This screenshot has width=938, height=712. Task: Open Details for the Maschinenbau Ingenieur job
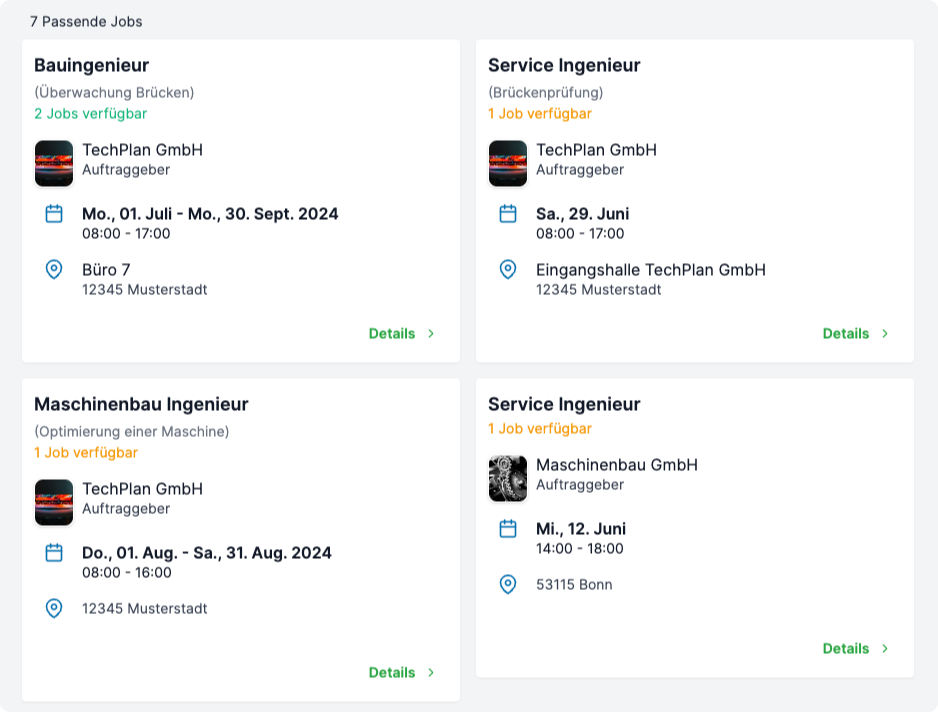392,673
